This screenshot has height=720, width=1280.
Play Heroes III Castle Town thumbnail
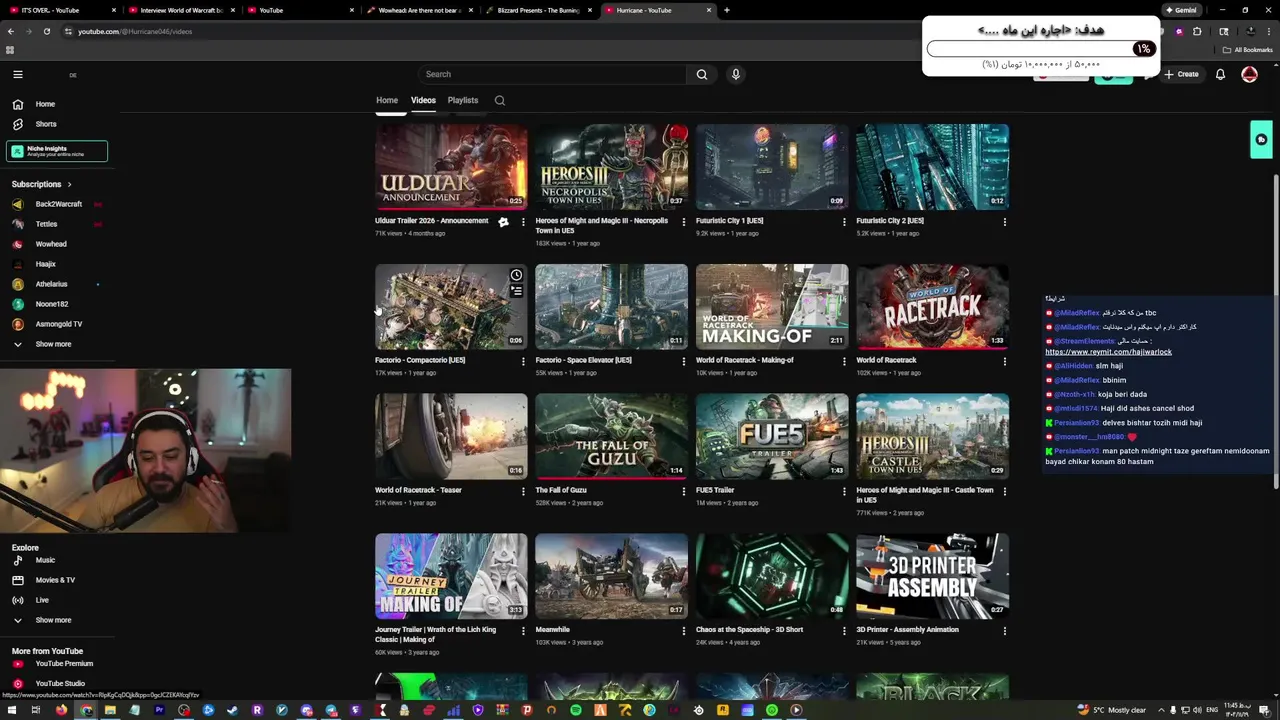(932, 436)
